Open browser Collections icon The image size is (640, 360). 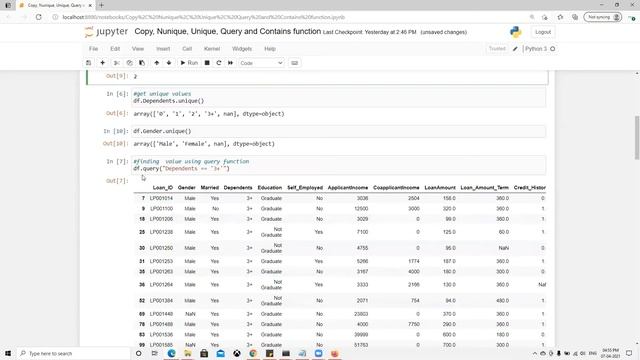[575, 17]
